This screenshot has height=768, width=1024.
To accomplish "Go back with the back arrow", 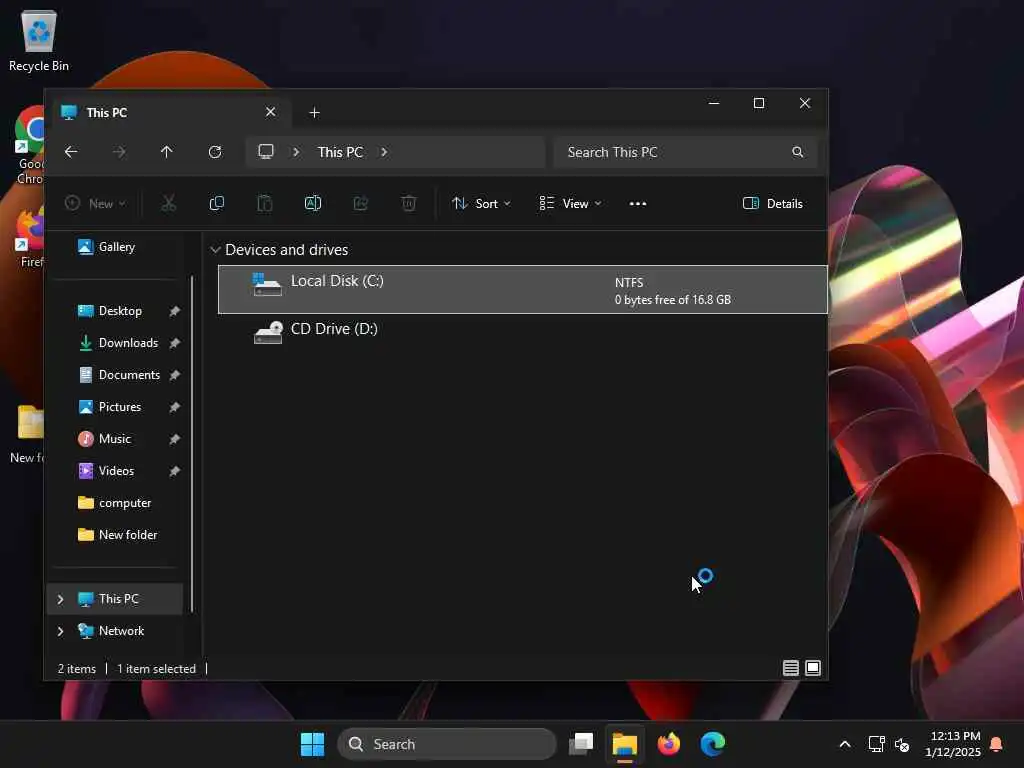I will pyautogui.click(x=71, y=152).
